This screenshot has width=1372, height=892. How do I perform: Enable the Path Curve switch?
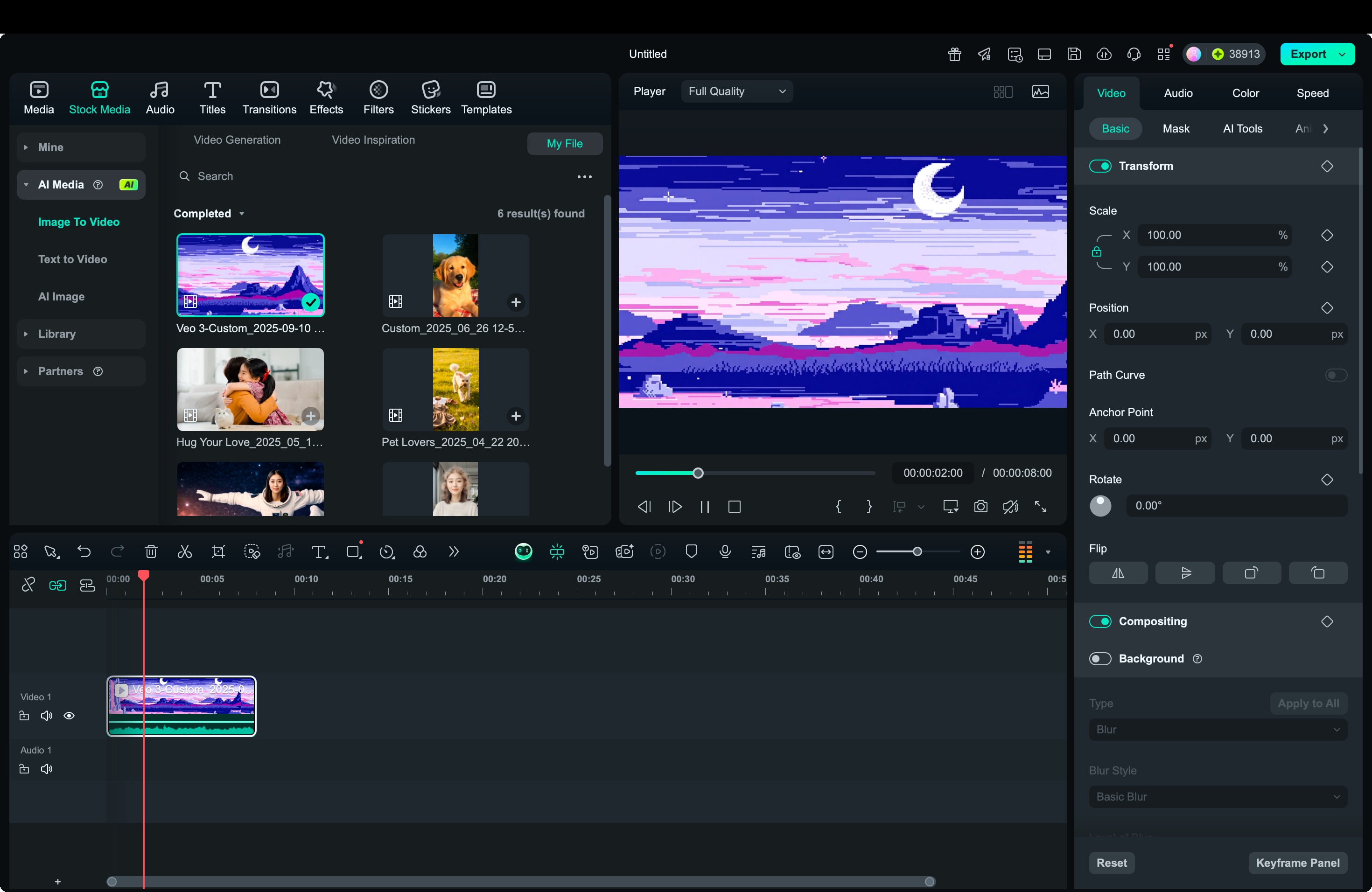[1336, 375]
